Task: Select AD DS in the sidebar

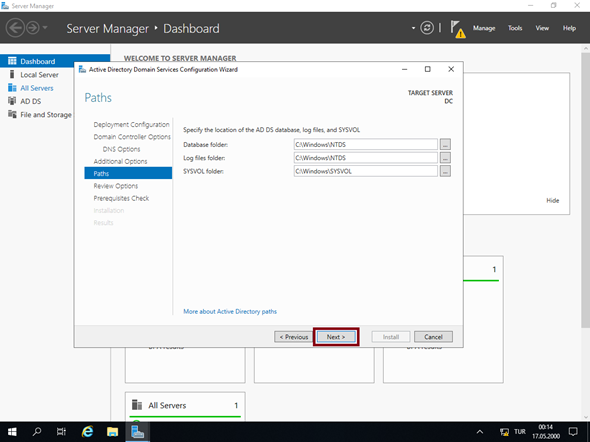Action: click(x=30, y=101)
